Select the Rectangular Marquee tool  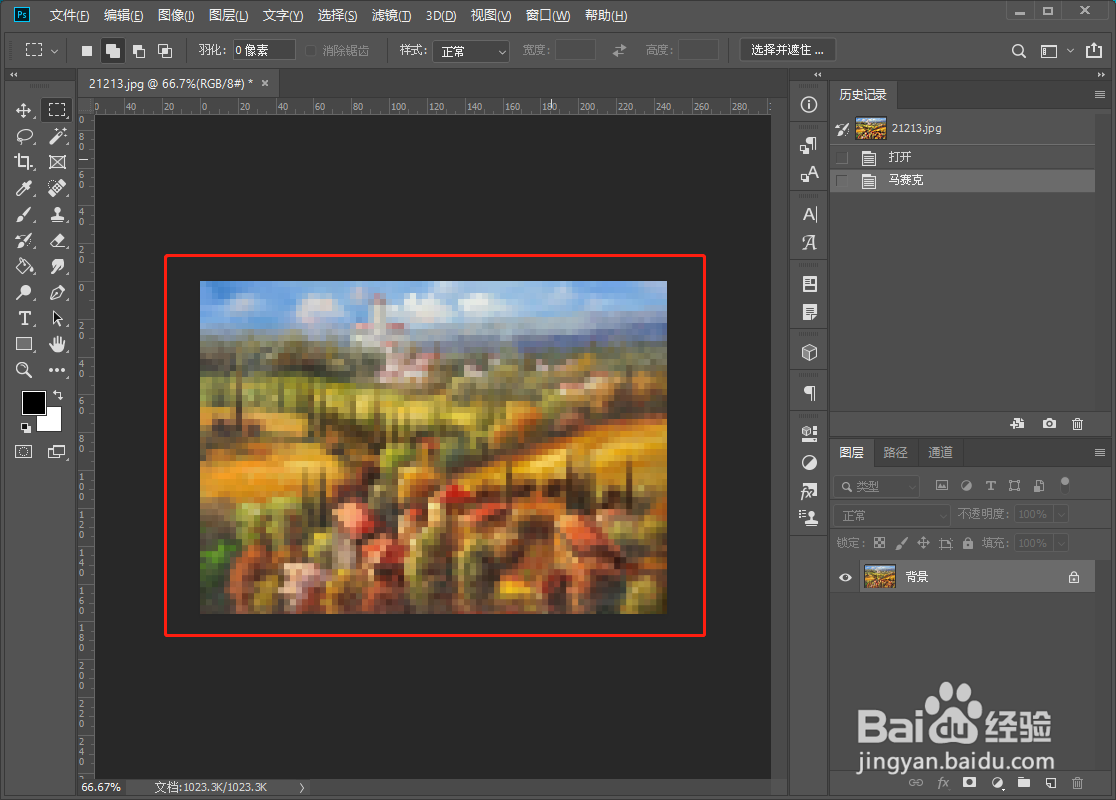(x=57, y=110)
